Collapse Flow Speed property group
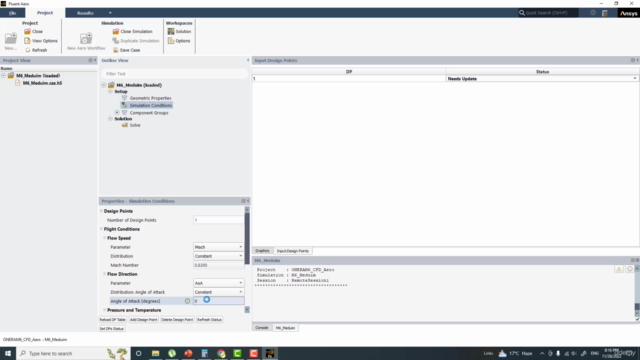Image resolution: width=640 pixels, height=360 pixels. 104,238
